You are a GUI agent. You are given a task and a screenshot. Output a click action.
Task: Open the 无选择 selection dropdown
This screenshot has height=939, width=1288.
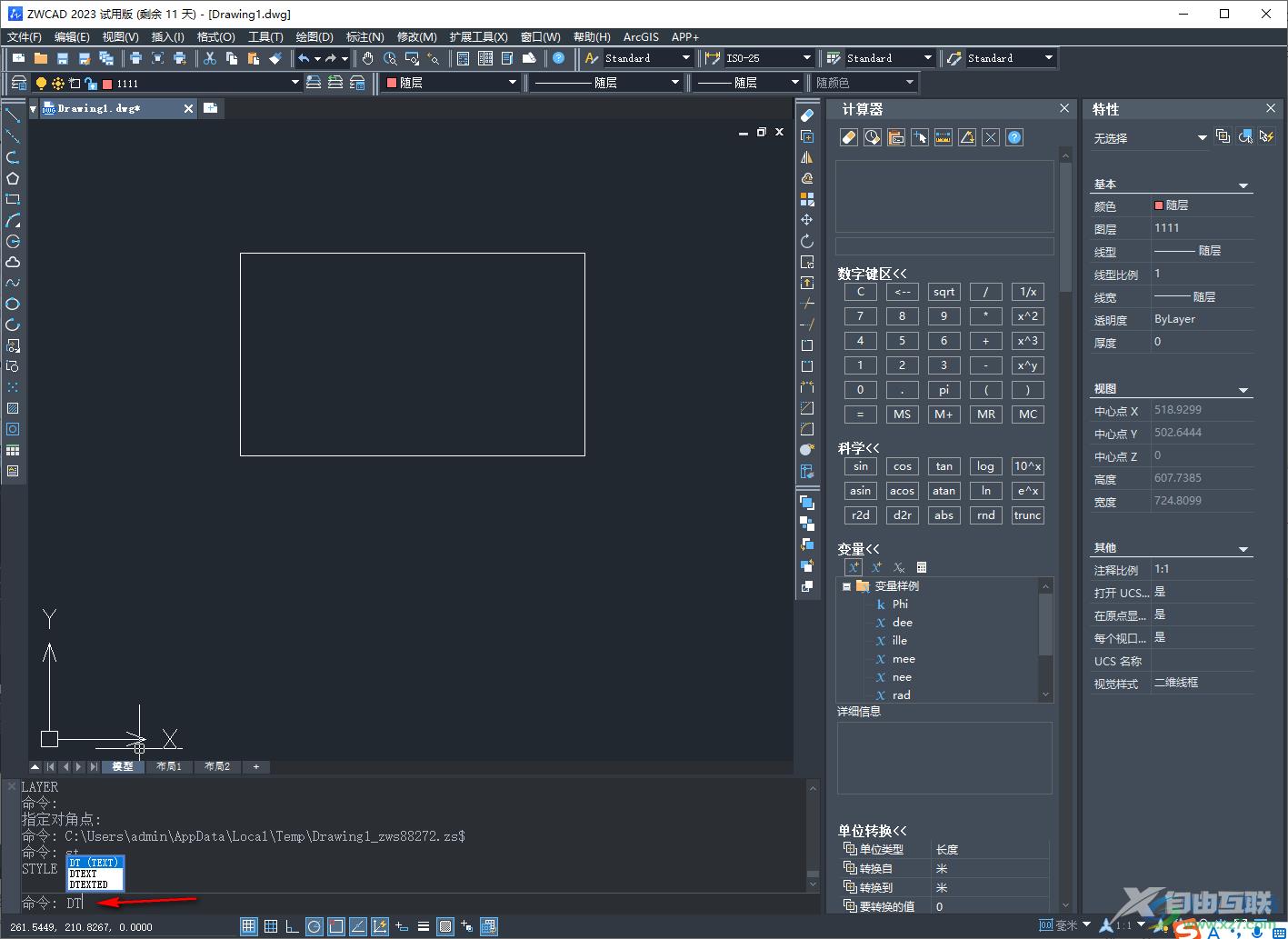click(x=1202, y=138)
